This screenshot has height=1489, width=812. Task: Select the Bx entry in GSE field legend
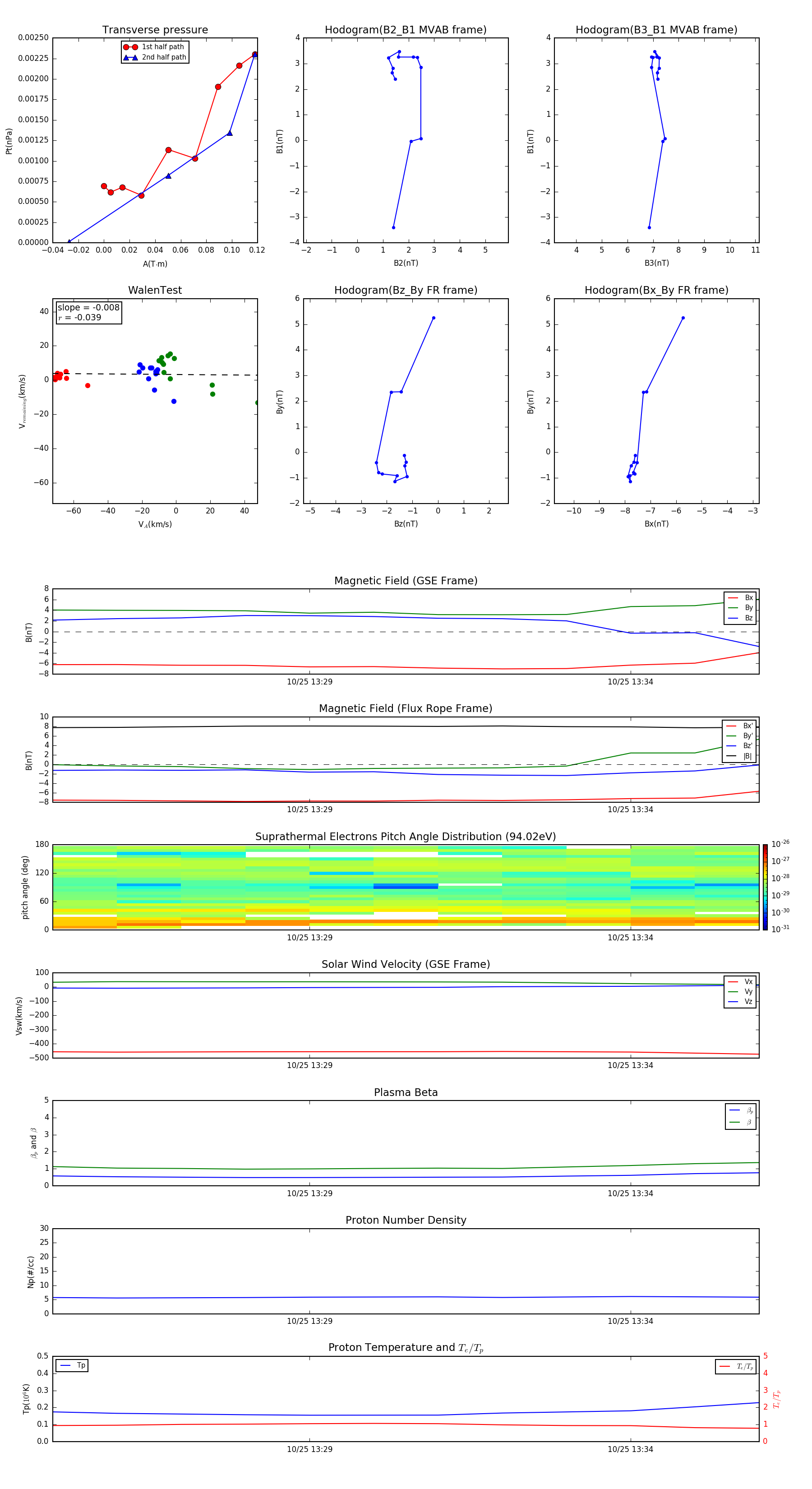point(740,598)
